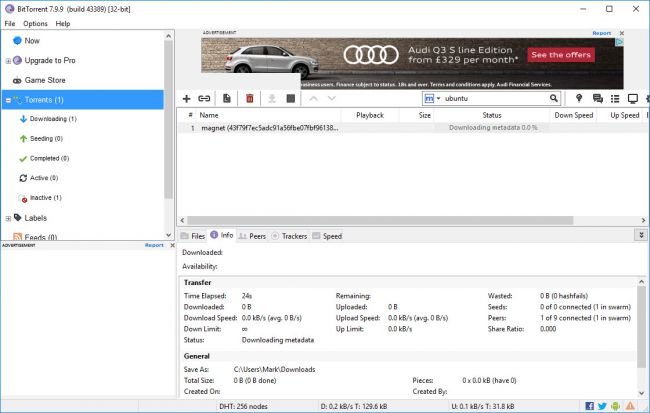Click the ubuntu search input field
Image resolution: width=650 pixels, height=413 pixels.
(494, 99)
